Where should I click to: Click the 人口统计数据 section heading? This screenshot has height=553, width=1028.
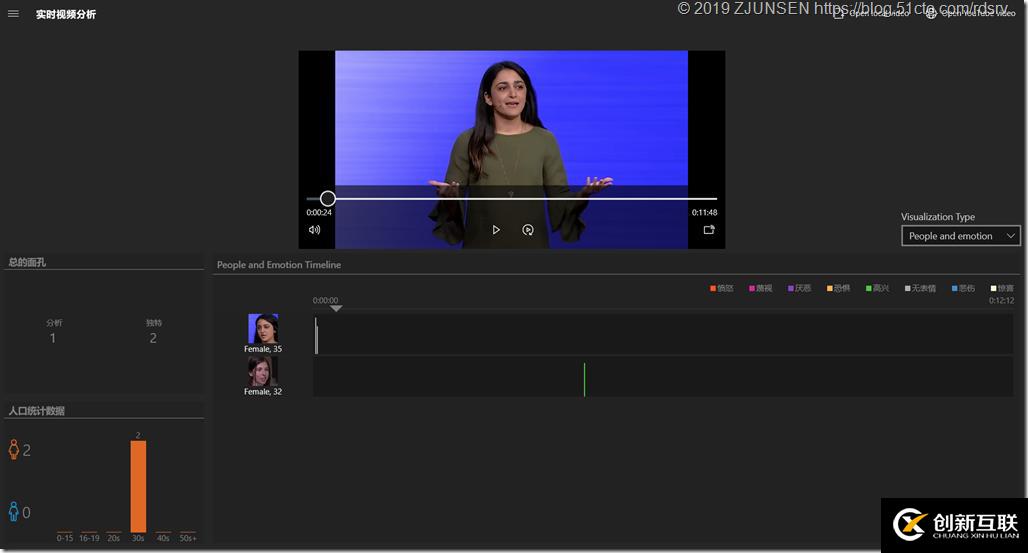tap(36, 411)
